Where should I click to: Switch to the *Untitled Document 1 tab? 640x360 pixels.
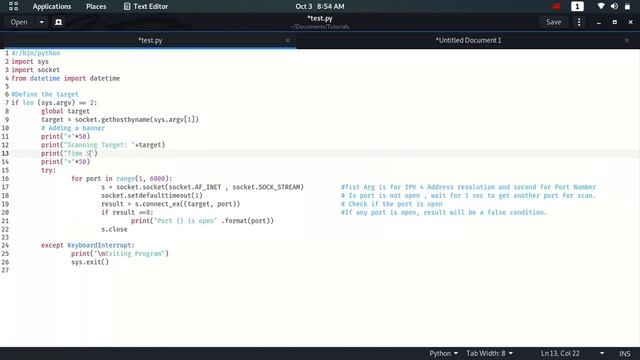point(468,40)
